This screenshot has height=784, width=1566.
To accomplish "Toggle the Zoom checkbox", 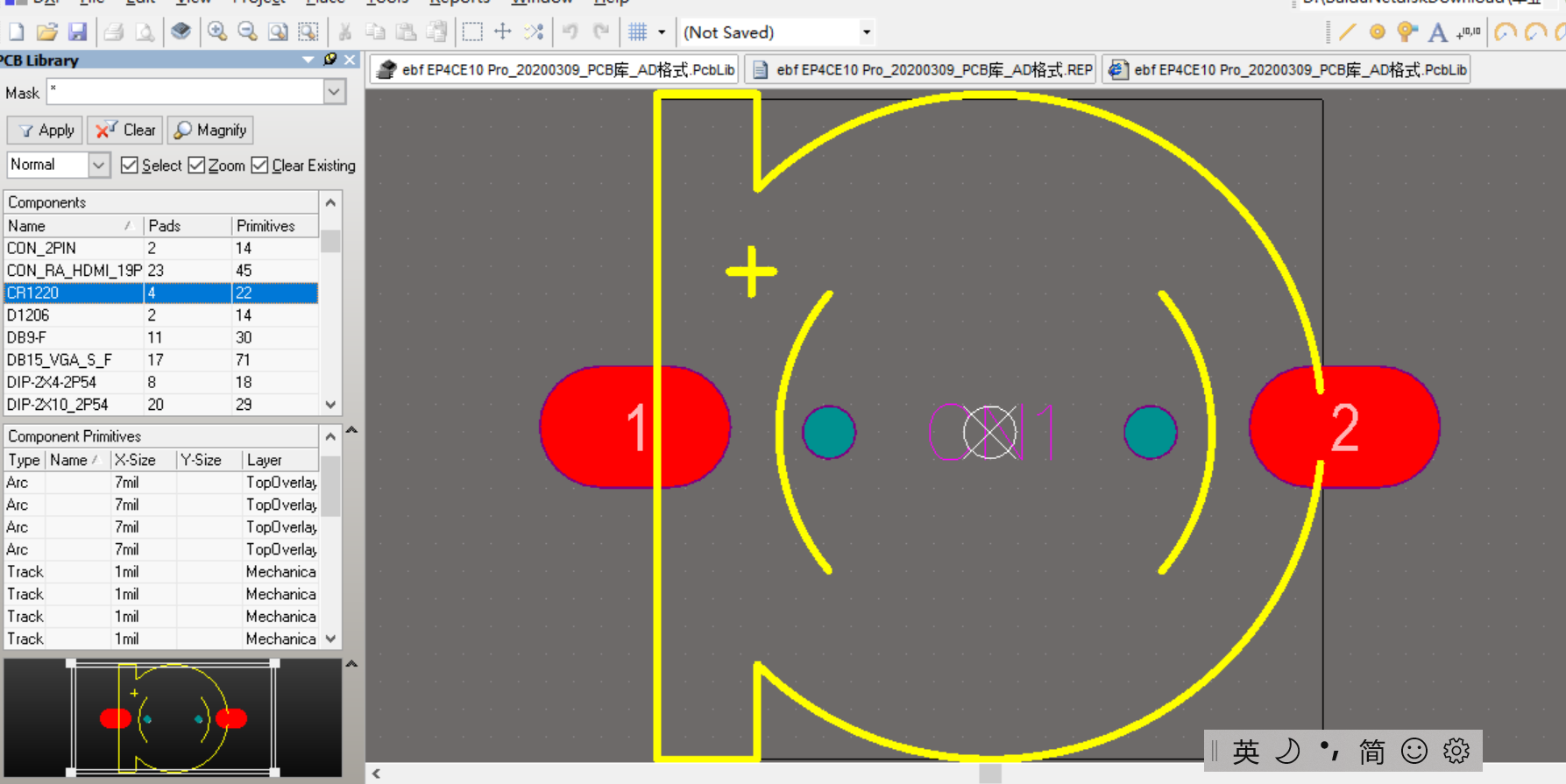I will pos(196,165).
